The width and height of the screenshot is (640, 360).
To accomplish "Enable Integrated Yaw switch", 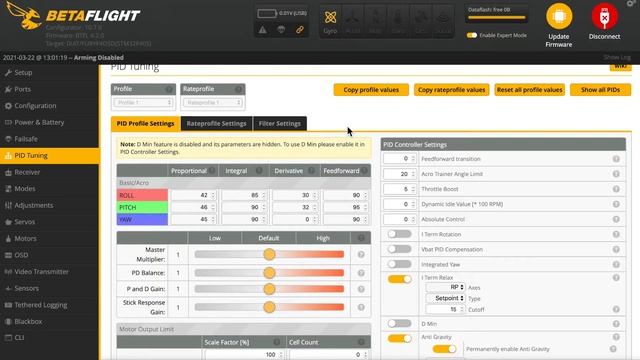I will coord(399,264).
